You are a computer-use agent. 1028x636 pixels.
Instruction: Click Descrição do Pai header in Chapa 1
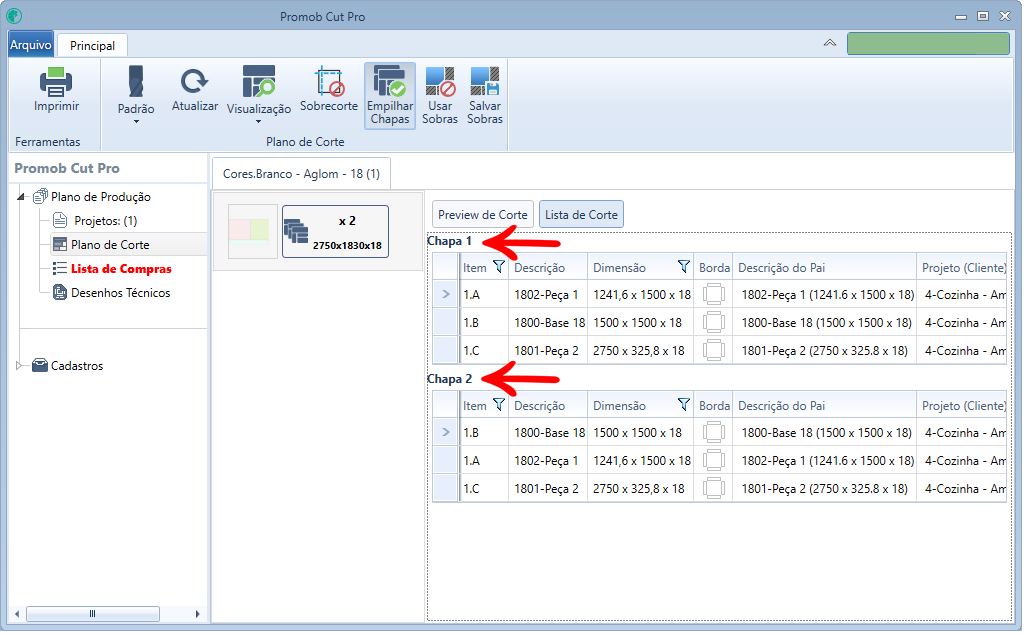pos(824,268)
